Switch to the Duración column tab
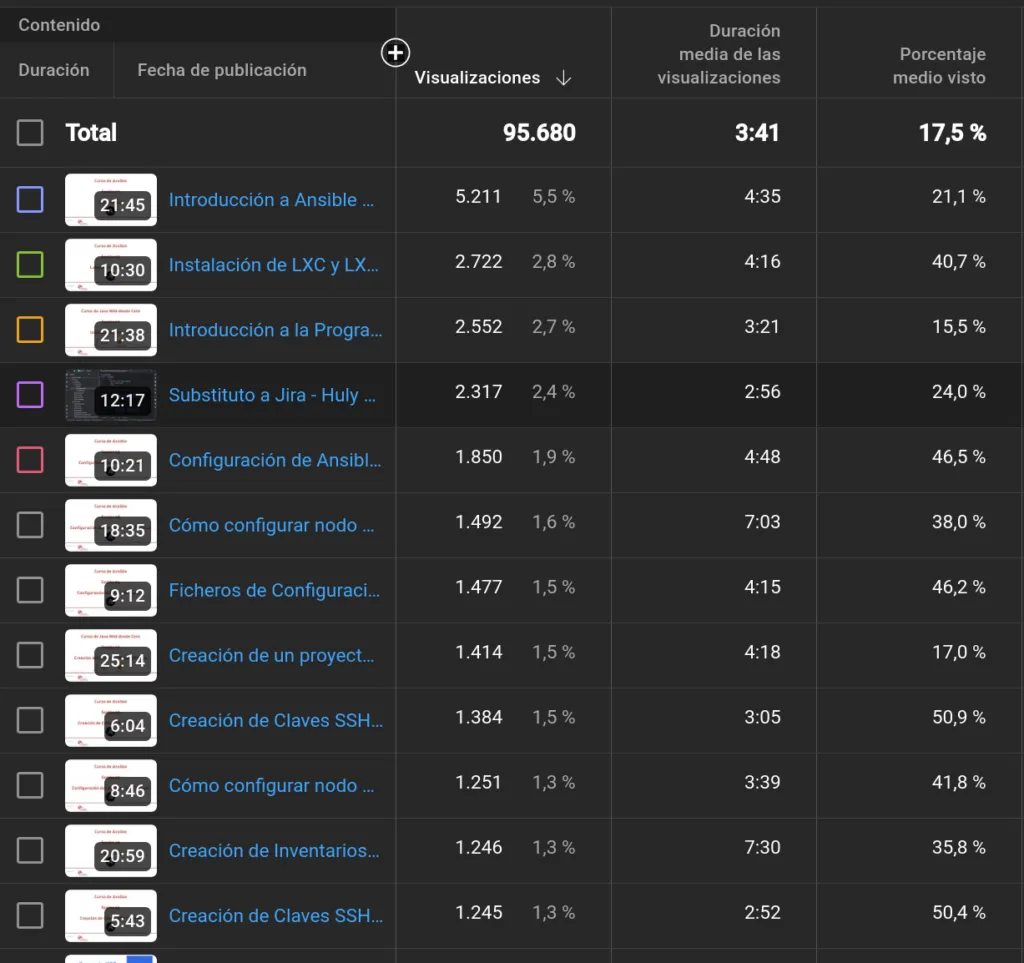This screenshot has height=963, width=1024. [x=54, y=70]
